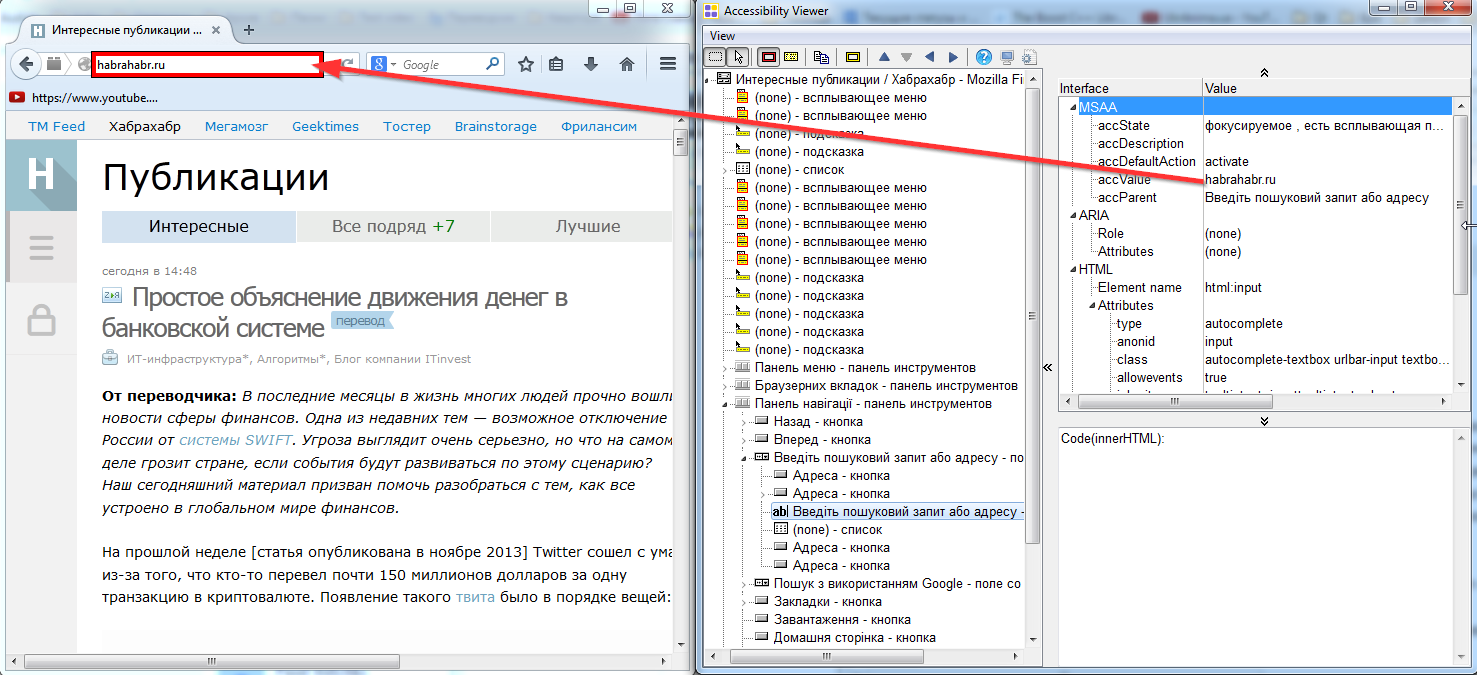Click the reload icon in Firefox address bar

pos(348,64)
